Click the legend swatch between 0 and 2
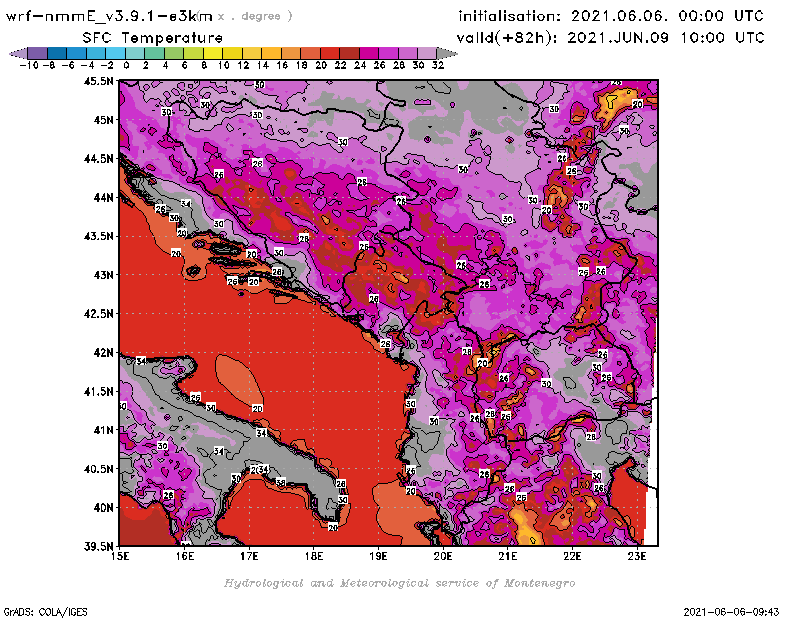This screenshot has height=618, width=800. tap(135, 53)
